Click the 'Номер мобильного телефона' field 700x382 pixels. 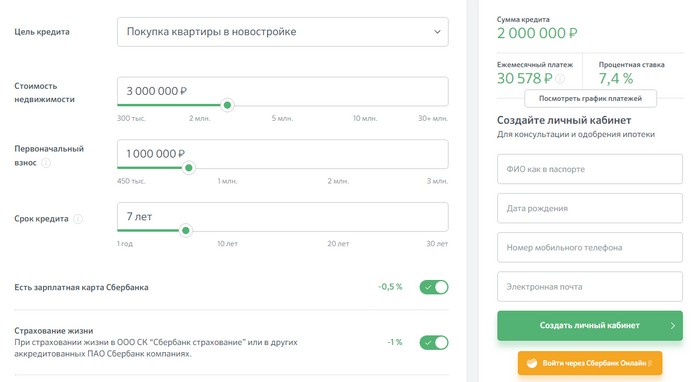[590, 247]
